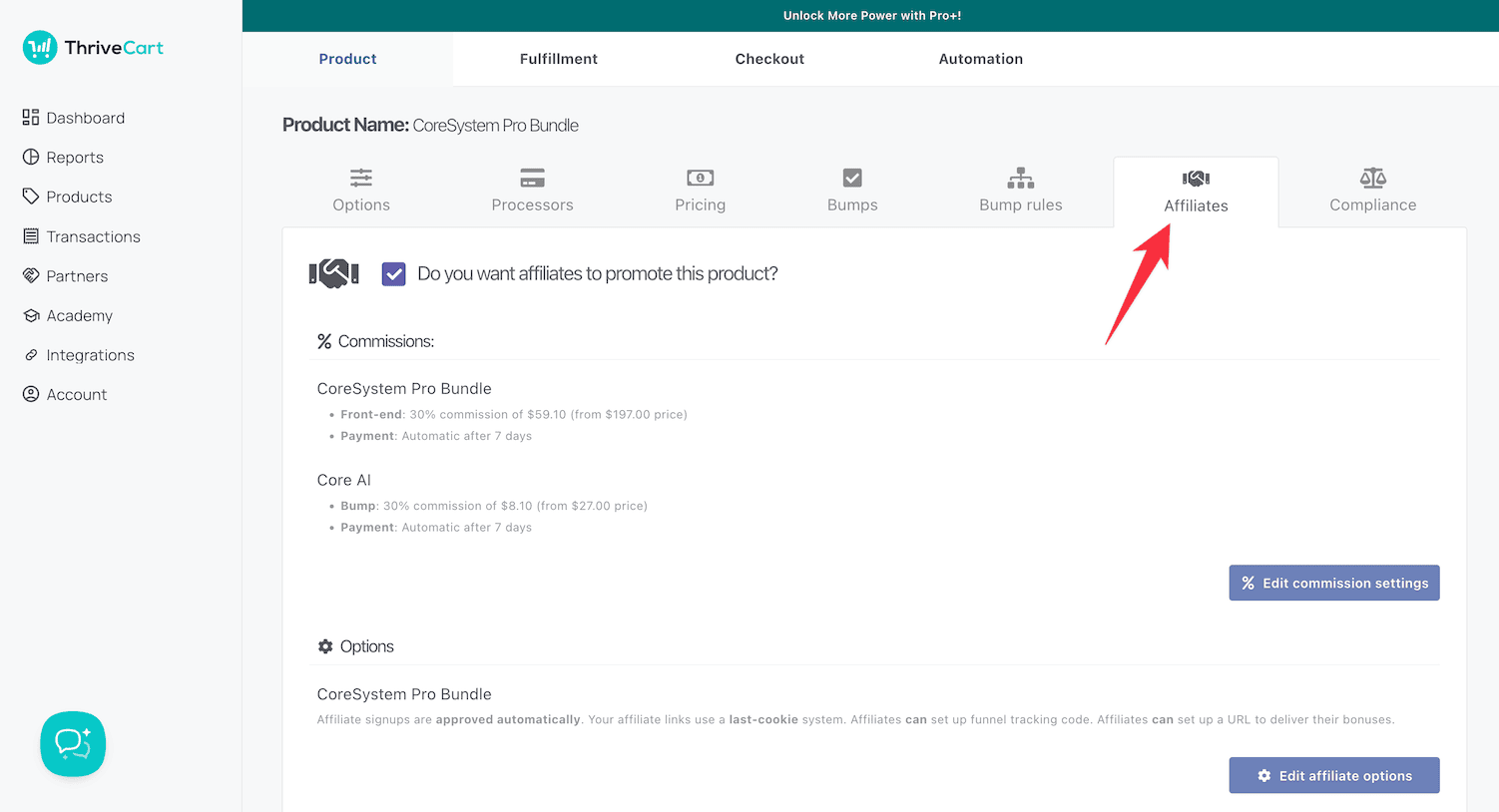Click Unlock More Power with Pro+ banner
The image size is (1499, 812).
[871, 16]
